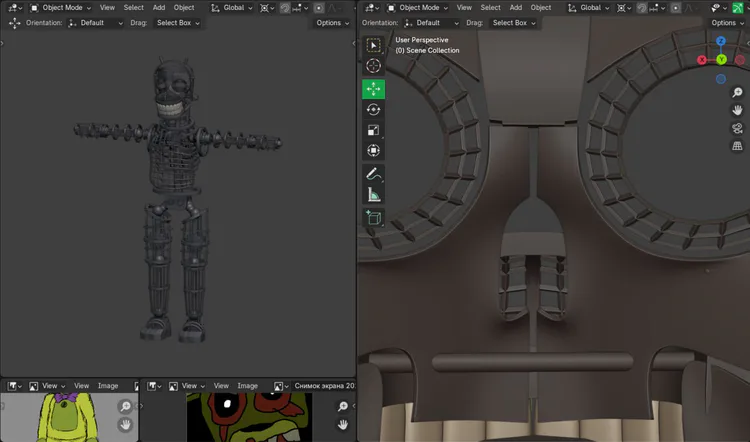Open Image menu in right image editor
Image resolution: width=750 pixels, height=442 pixels.
click(247, 386)
